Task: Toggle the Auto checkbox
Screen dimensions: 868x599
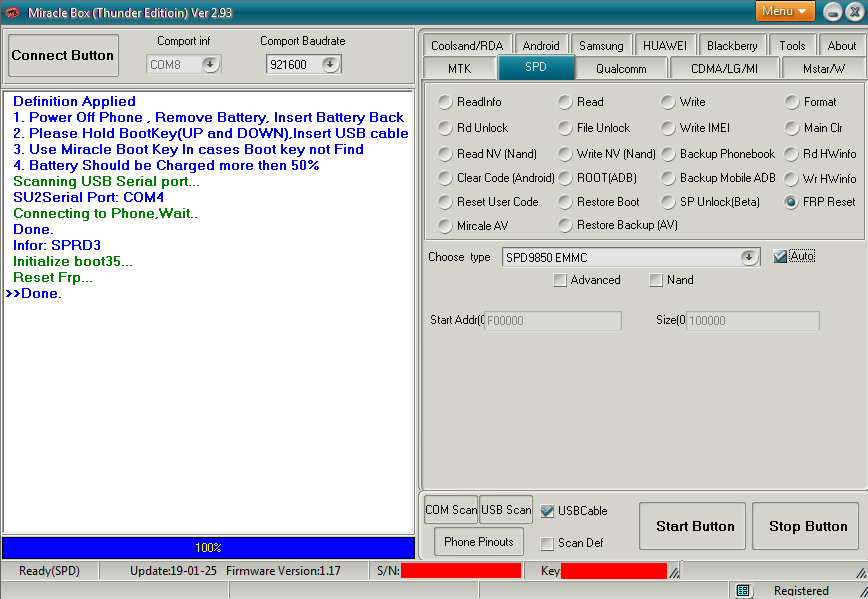Action: click(x=780, y=256)
